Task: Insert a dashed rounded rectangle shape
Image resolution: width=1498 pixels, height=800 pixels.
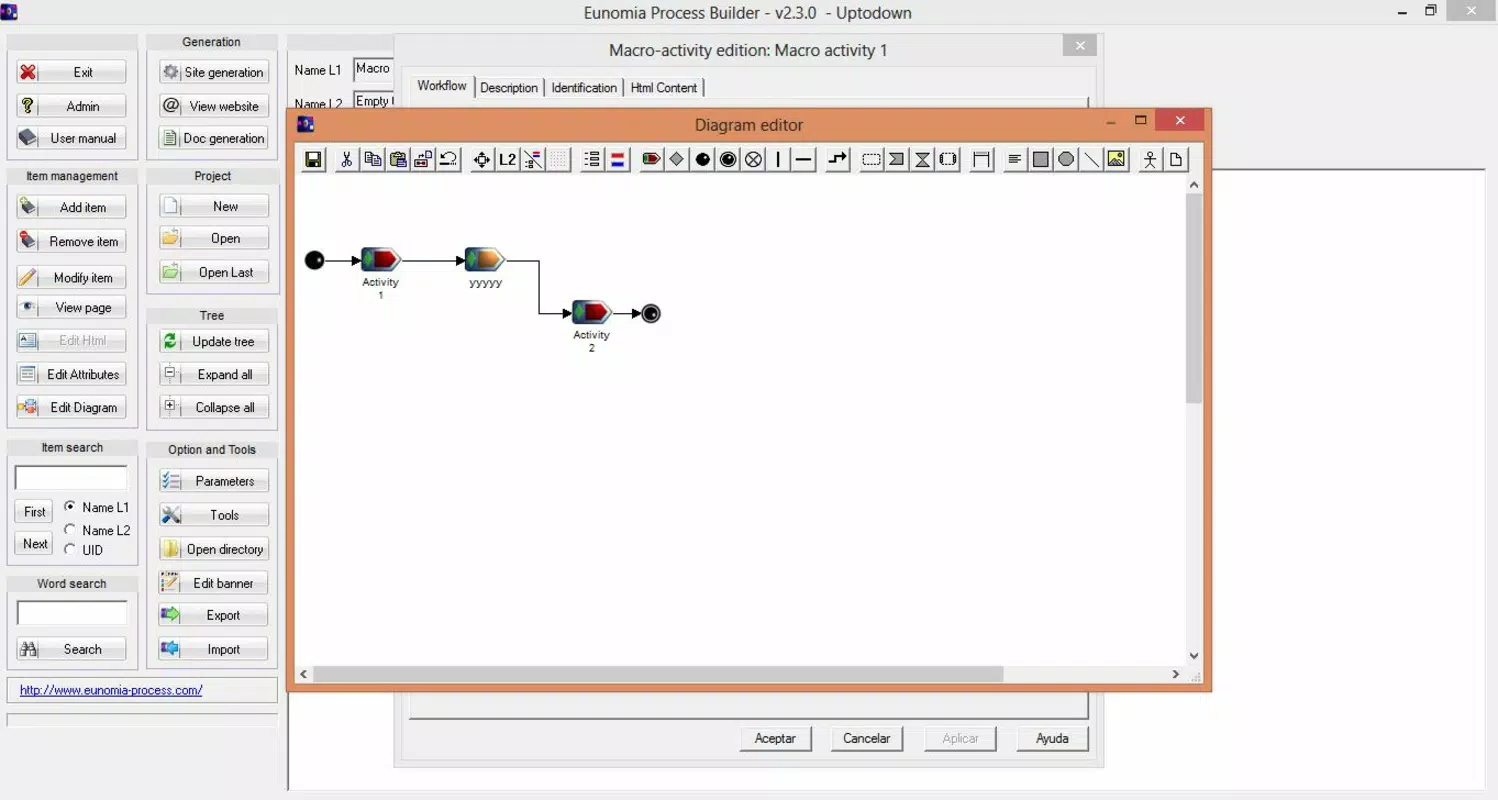Action: tap(872, 159)
